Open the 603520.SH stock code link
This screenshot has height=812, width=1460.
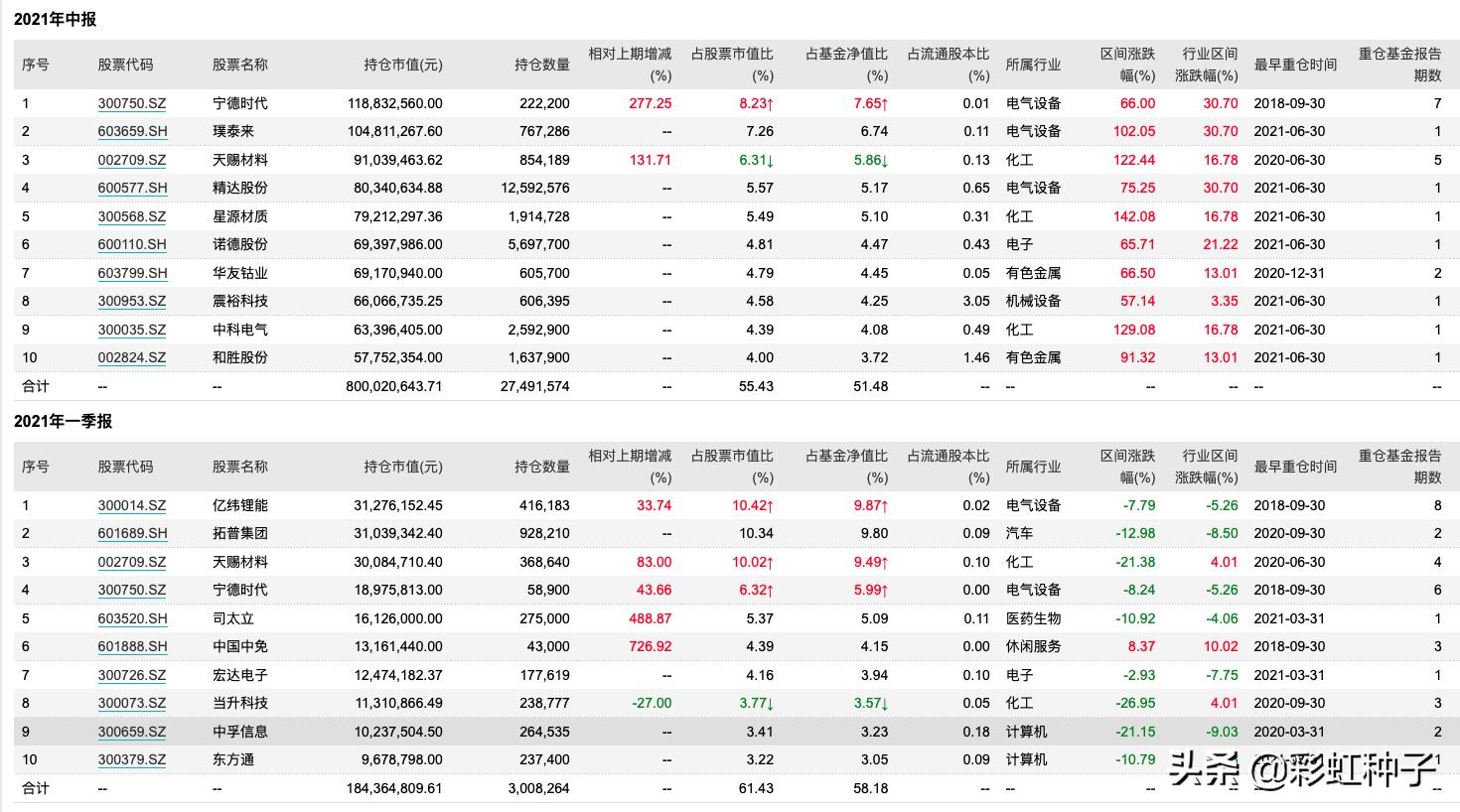(x=132, y=618)
